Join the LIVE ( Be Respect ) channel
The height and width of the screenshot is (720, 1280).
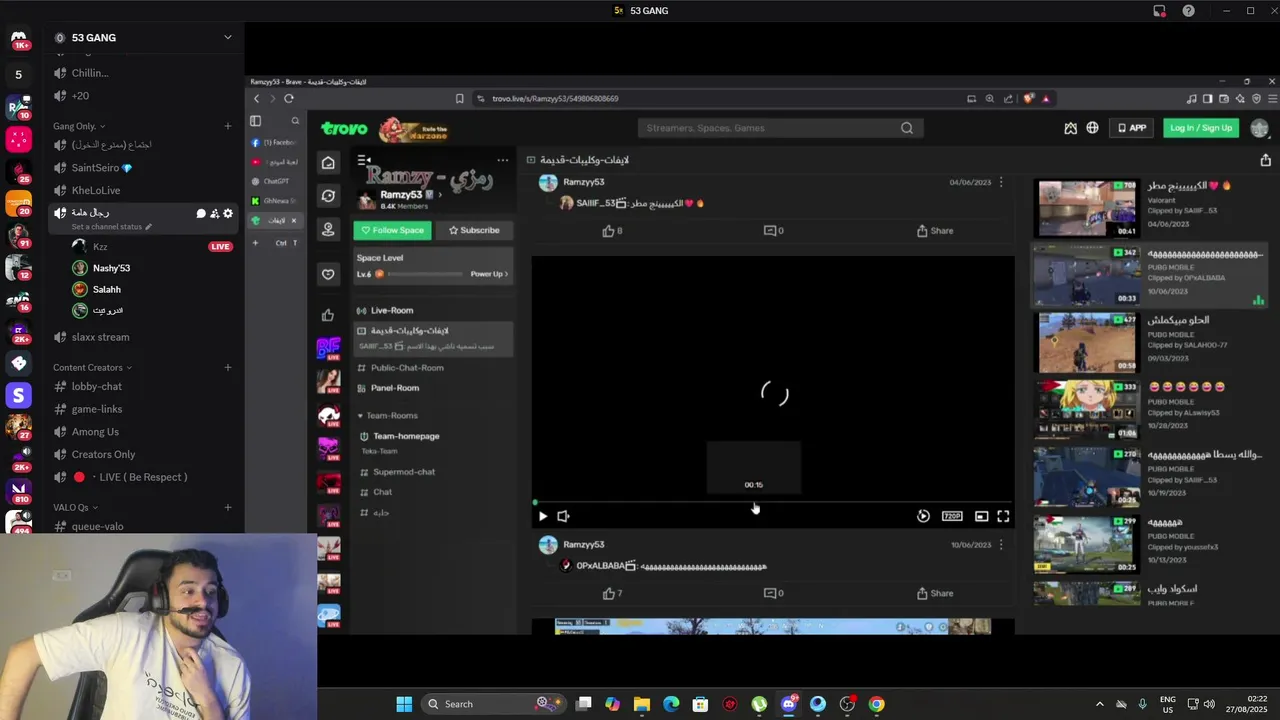click(130, 477)
